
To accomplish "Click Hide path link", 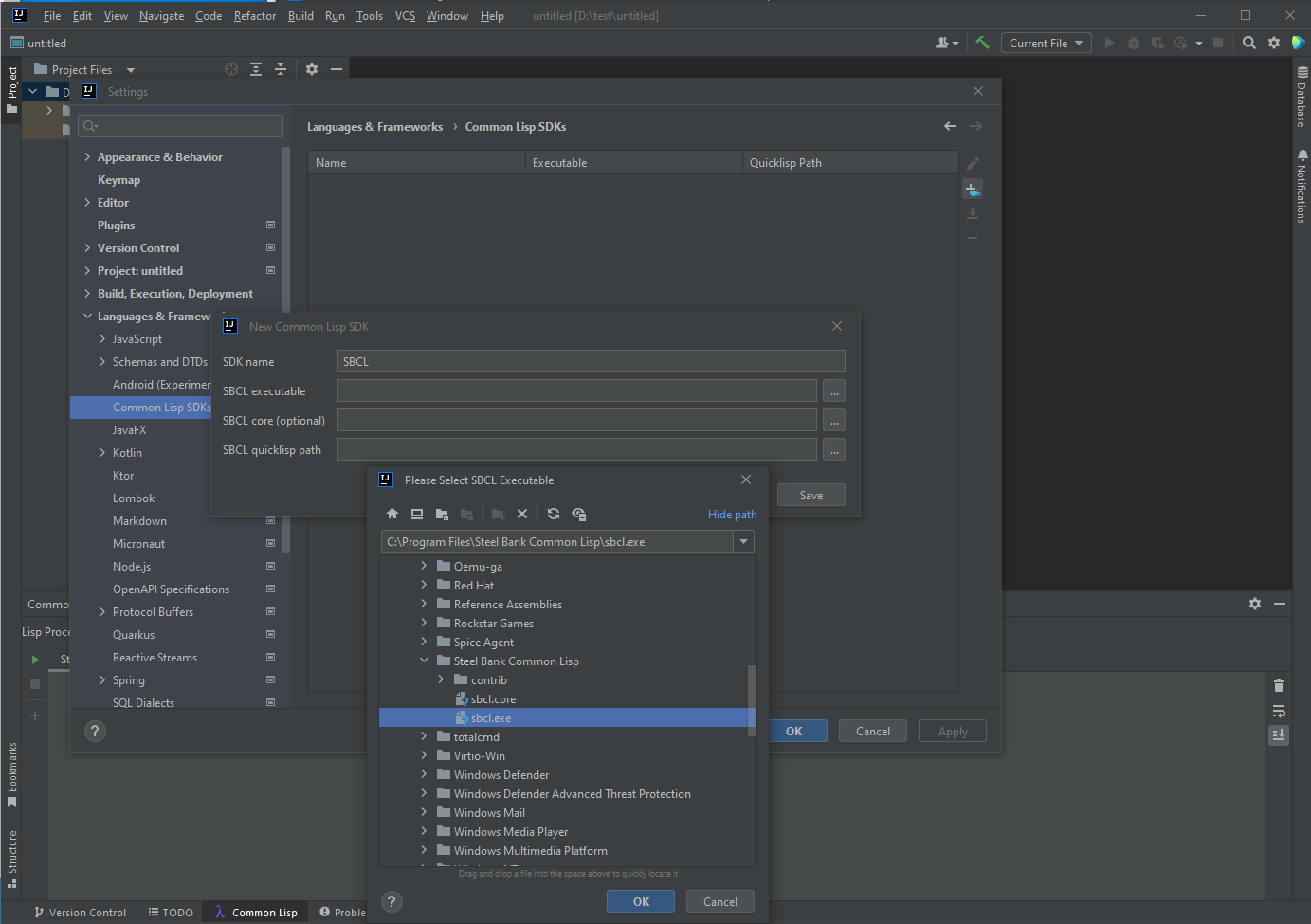I will (x=732, y=515).
